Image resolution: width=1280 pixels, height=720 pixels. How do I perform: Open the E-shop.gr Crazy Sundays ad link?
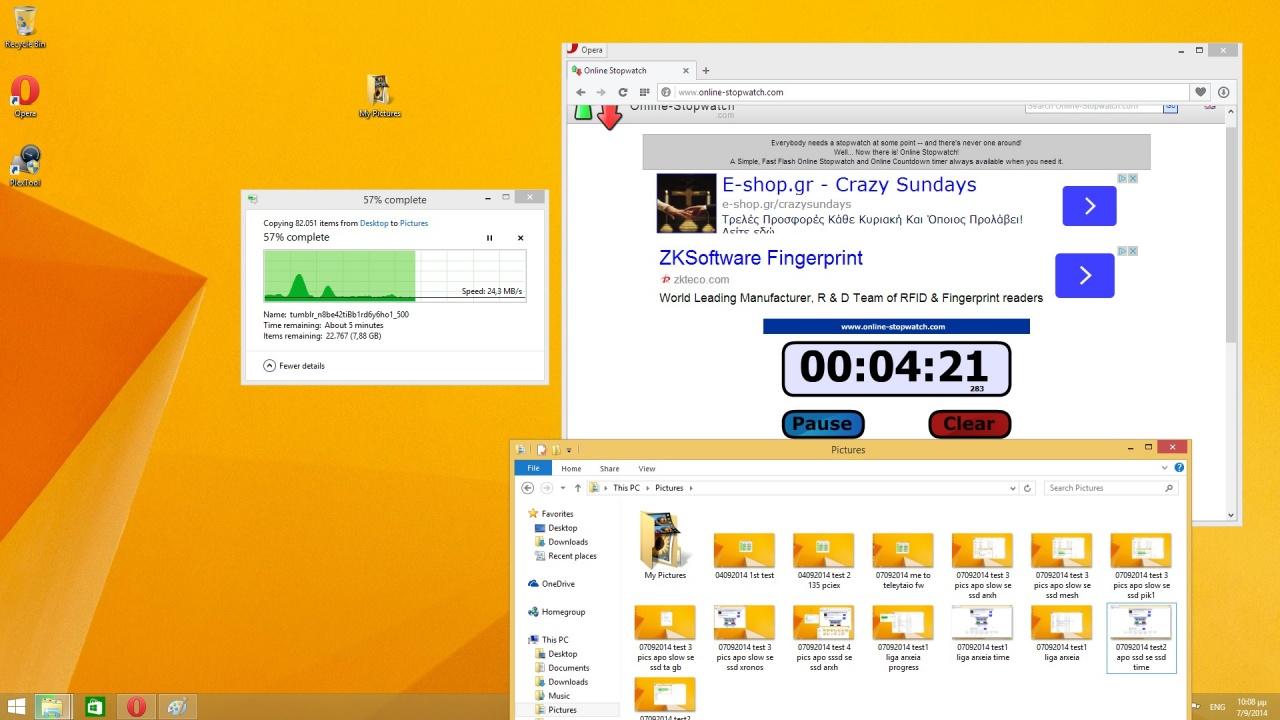pyautogui.click(x=849, y=185)
